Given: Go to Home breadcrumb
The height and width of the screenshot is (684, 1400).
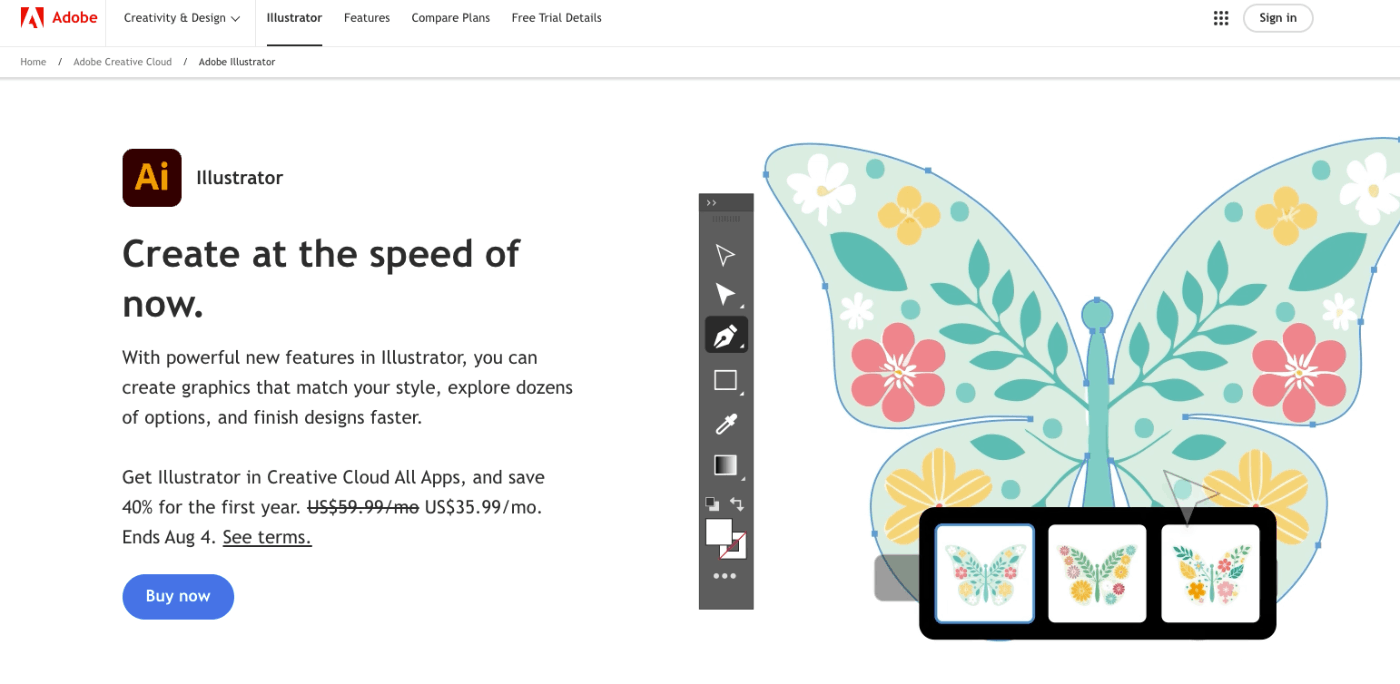Looking at the screenshot, I should tap(33, 62).
